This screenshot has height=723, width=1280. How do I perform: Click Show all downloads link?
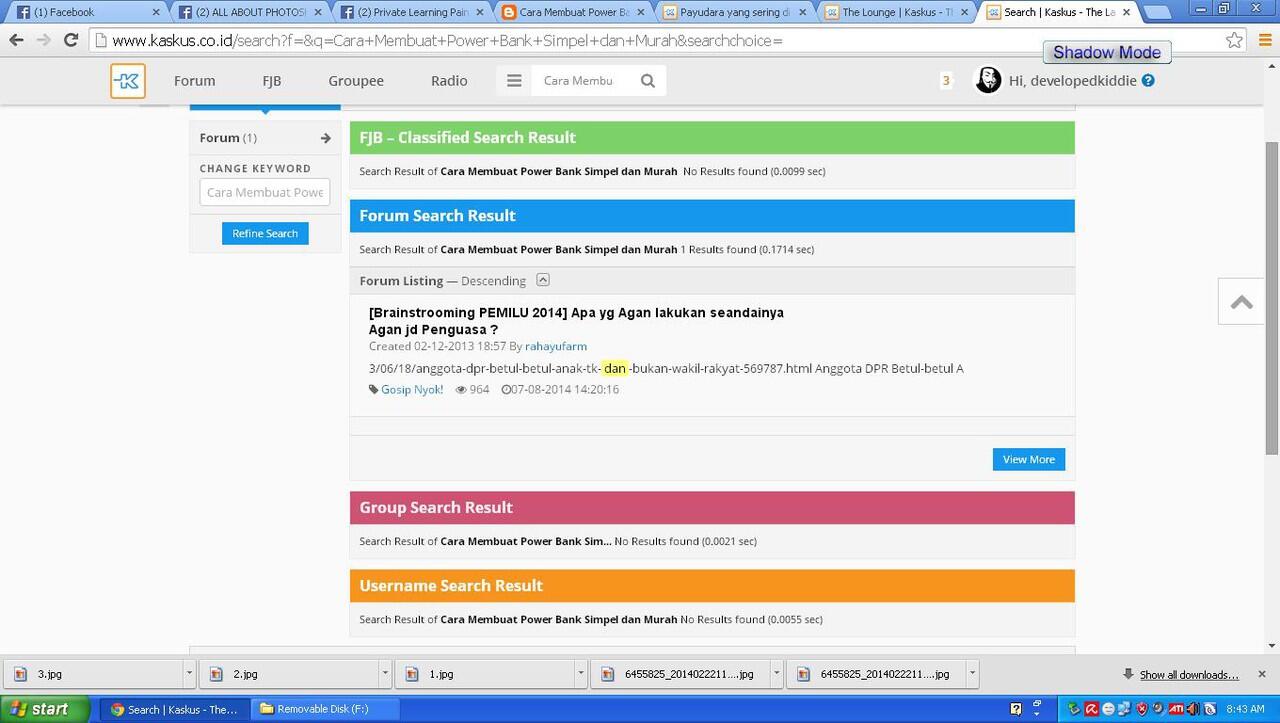(x=1189, y=675)
